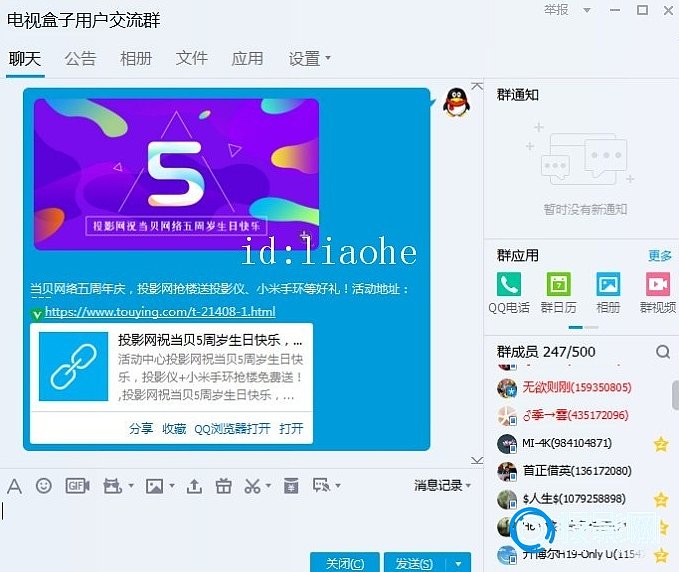
Task: Click the 关闭(C) button
Action: click(345, 563)
